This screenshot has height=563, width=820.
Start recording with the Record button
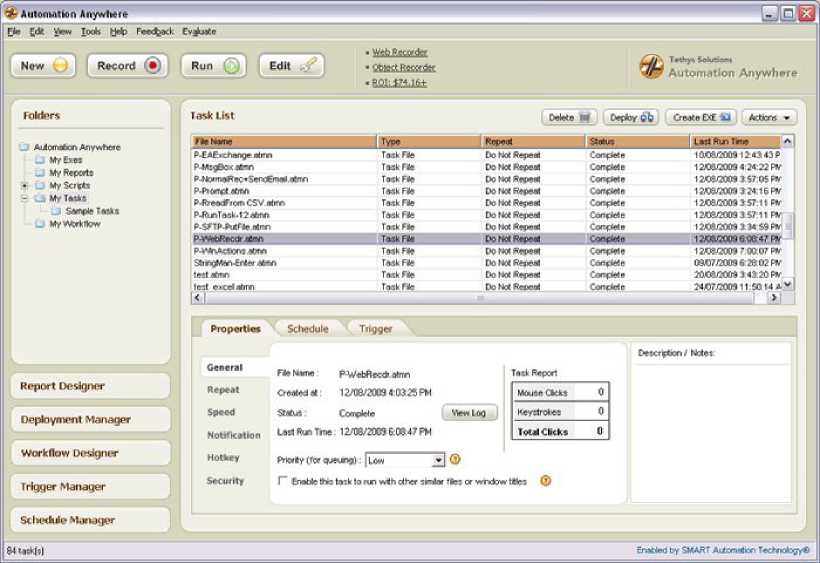coord(127,66)
